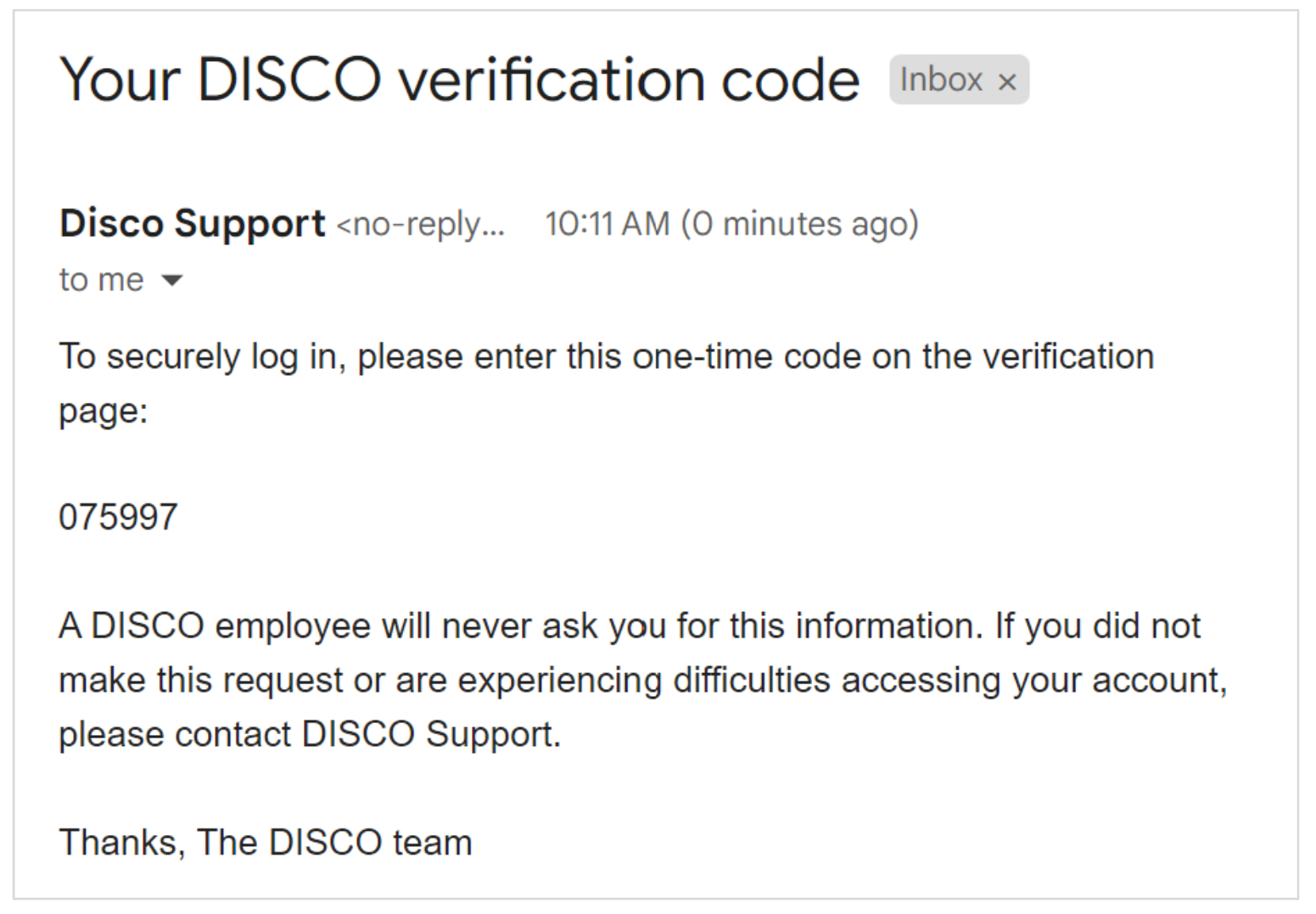Expand recipient details arrow beside "to me"
Screen dimensions: 1316x914
coord(172,280)
